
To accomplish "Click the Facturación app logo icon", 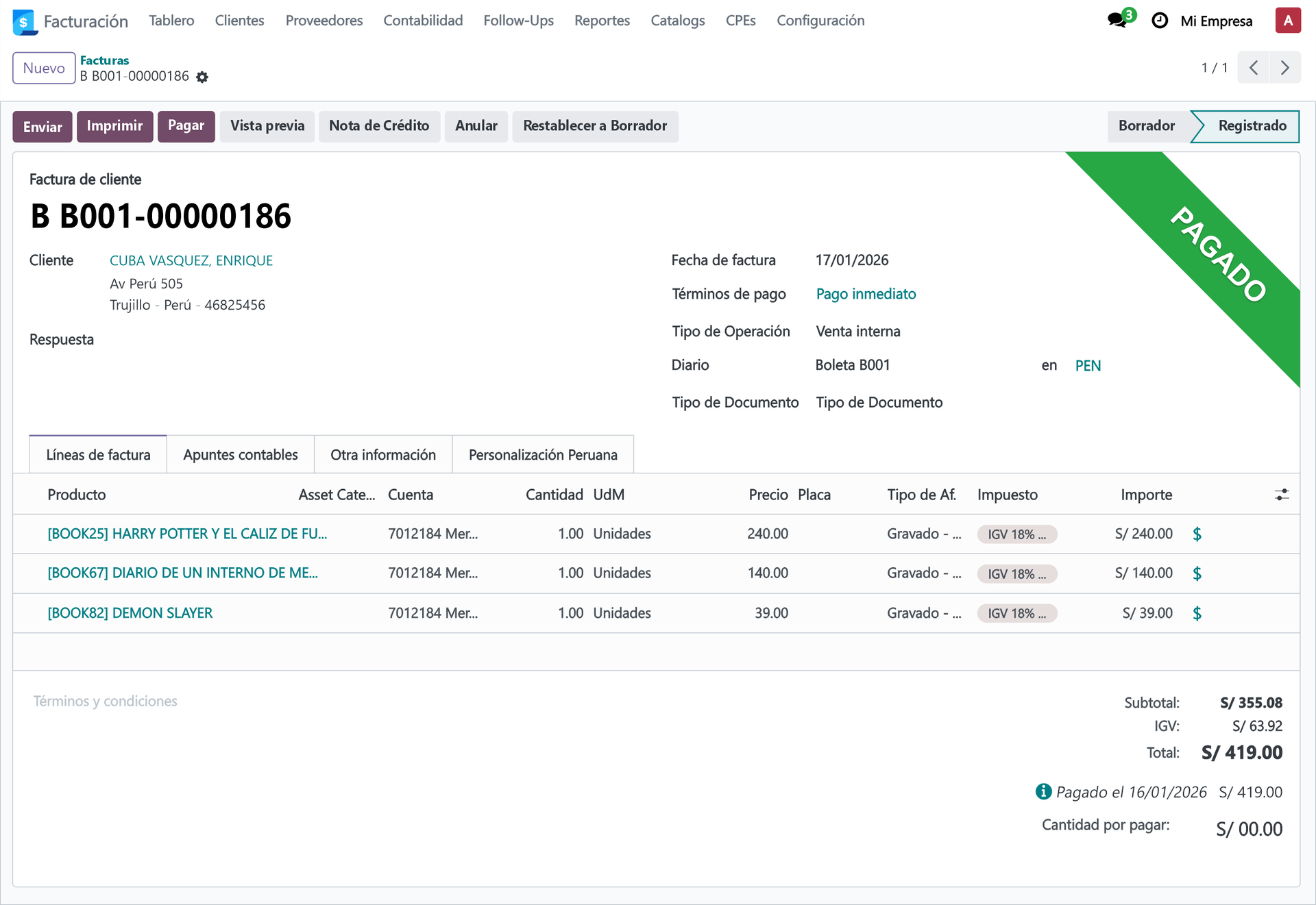I will click(24, 21).
